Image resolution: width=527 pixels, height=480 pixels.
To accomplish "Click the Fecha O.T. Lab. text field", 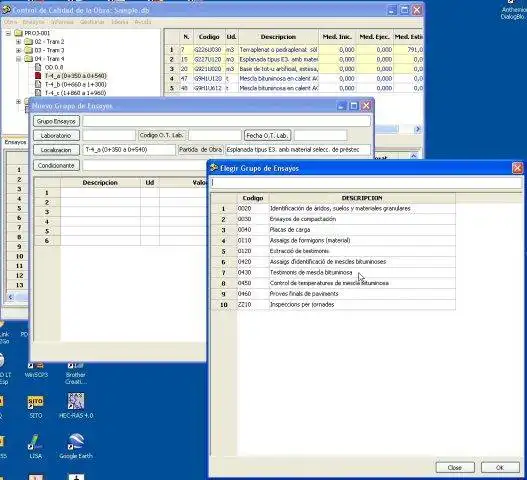I will coord(321,135).
